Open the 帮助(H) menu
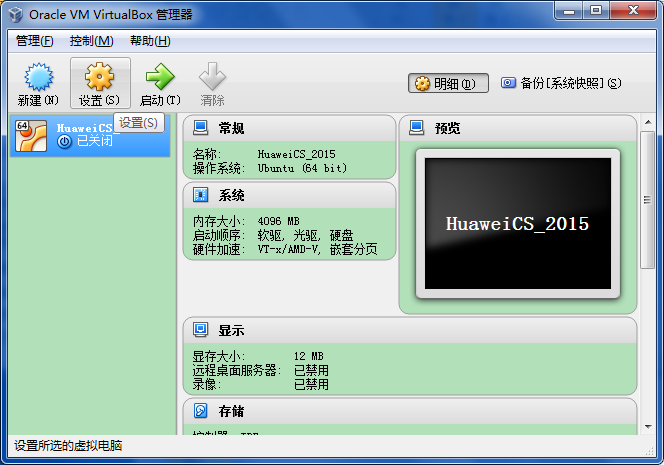The width and height of the screenshot is (664, 465). [x=150, y=41]
